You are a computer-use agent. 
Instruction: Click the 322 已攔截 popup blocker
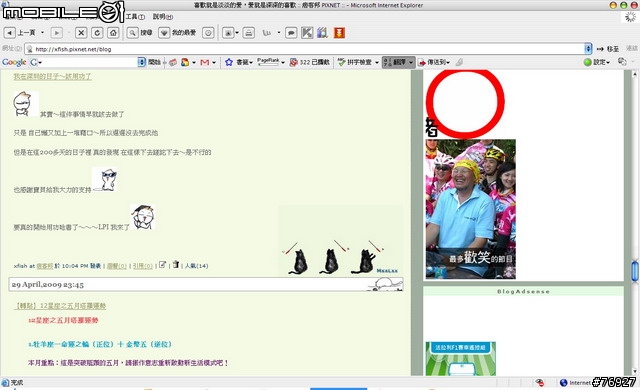[309, 62]
